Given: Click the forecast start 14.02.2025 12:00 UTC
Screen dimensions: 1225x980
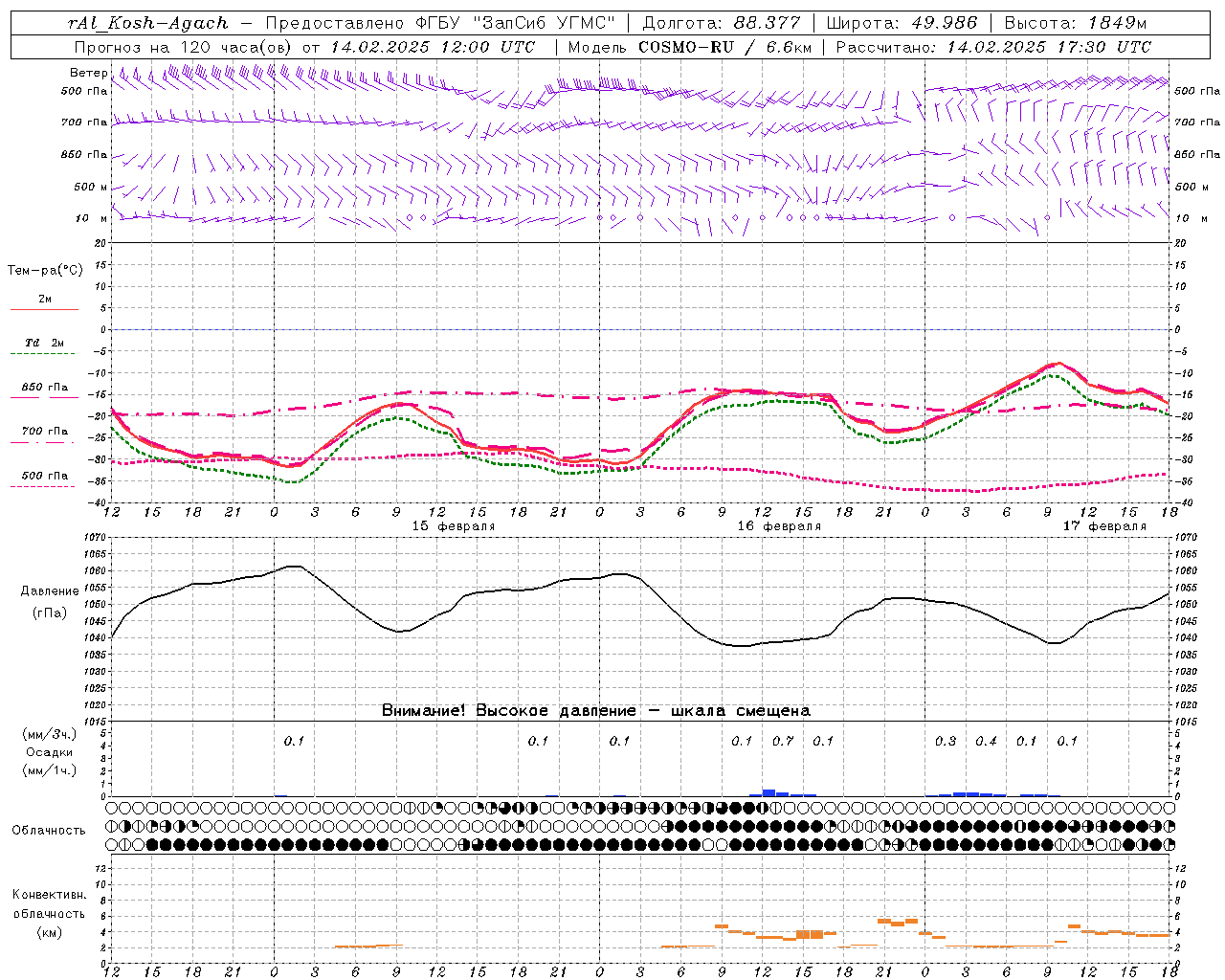Looking at the screenshot, I should (x=433, y=47).
